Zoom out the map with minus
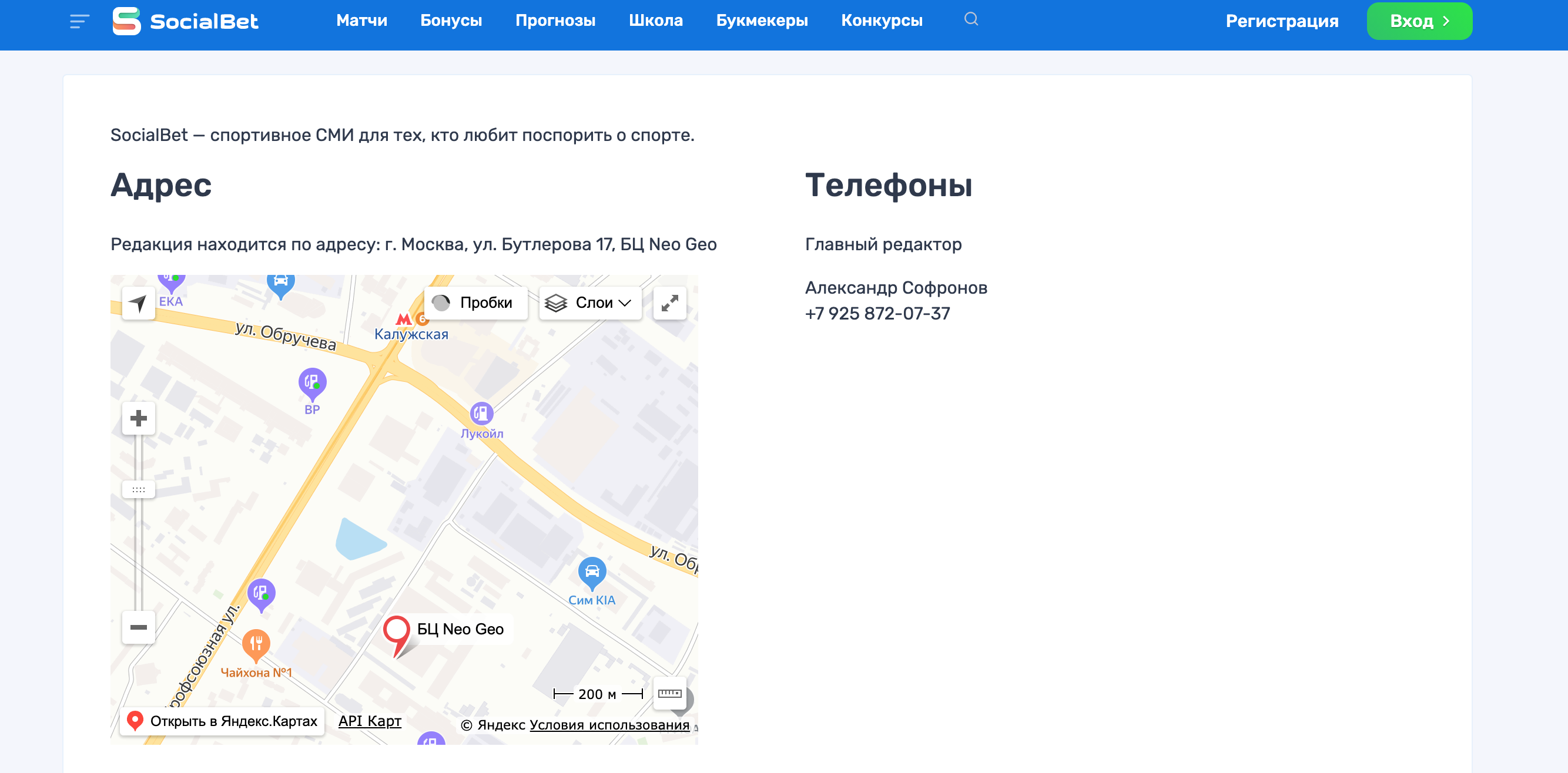 coord(138,627)
